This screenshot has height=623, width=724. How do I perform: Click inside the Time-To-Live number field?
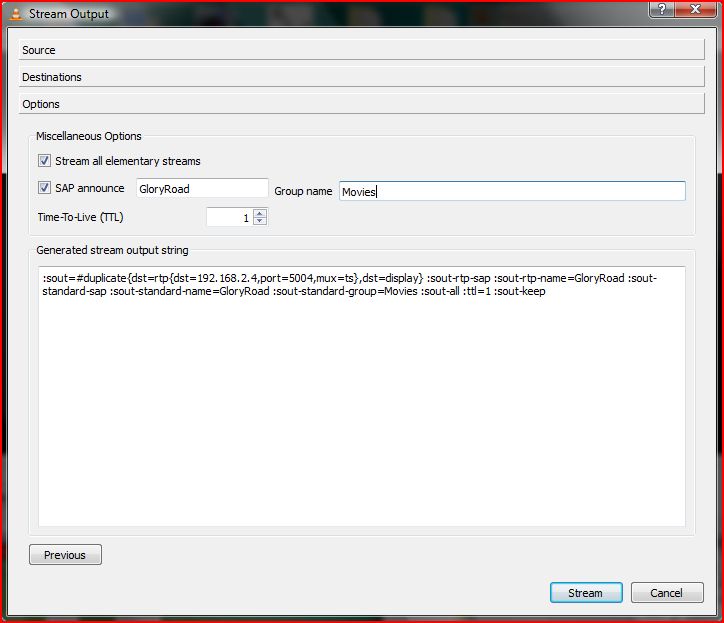[x=229, y=217]
